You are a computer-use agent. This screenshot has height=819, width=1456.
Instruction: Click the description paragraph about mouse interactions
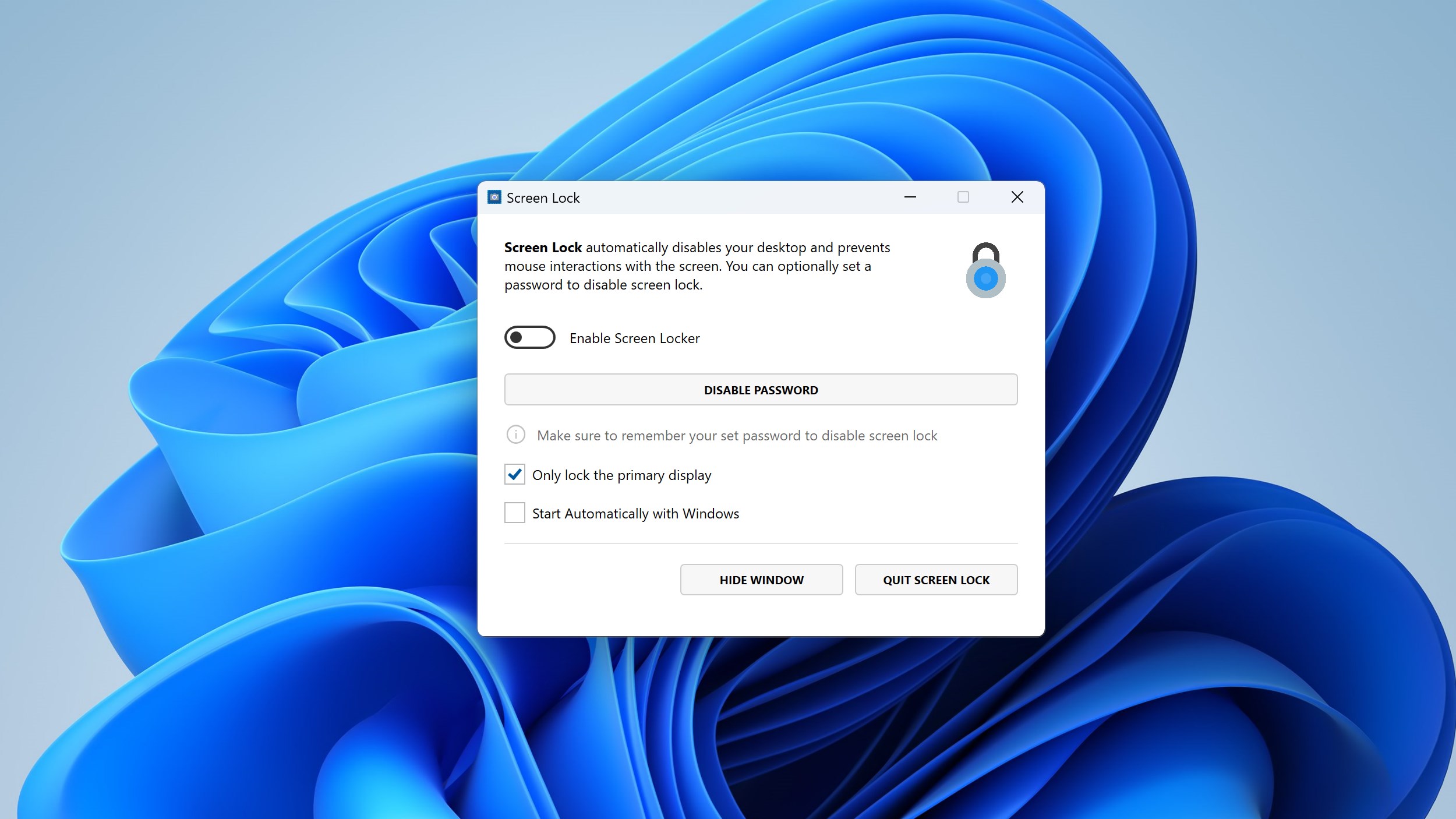coord(687,267)
